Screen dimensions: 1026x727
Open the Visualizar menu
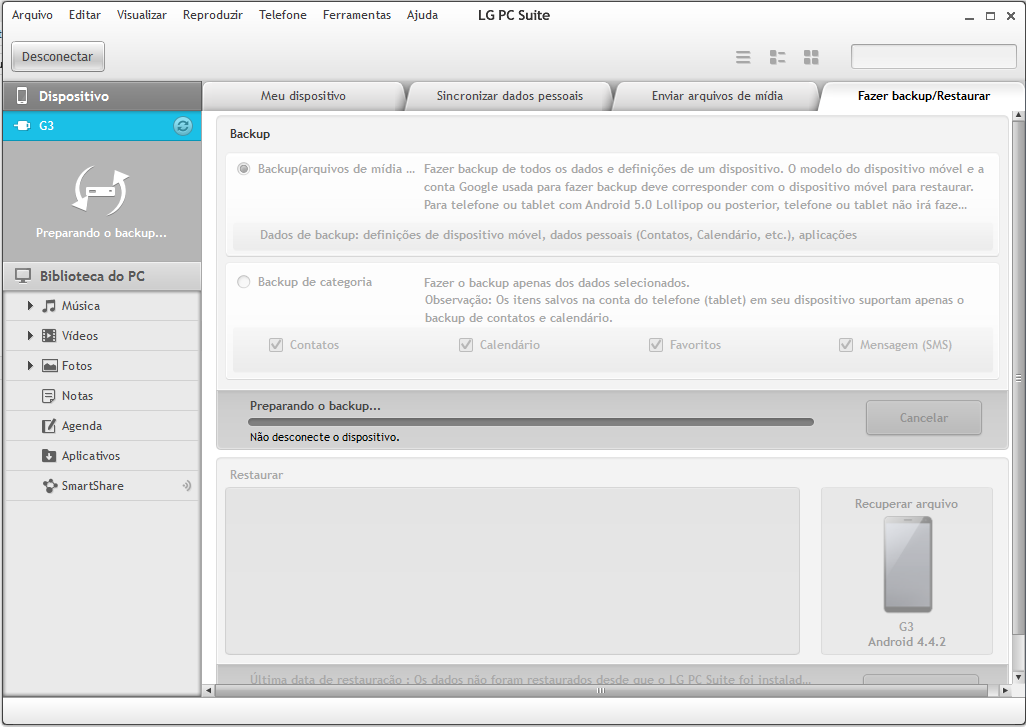[141, 14]
